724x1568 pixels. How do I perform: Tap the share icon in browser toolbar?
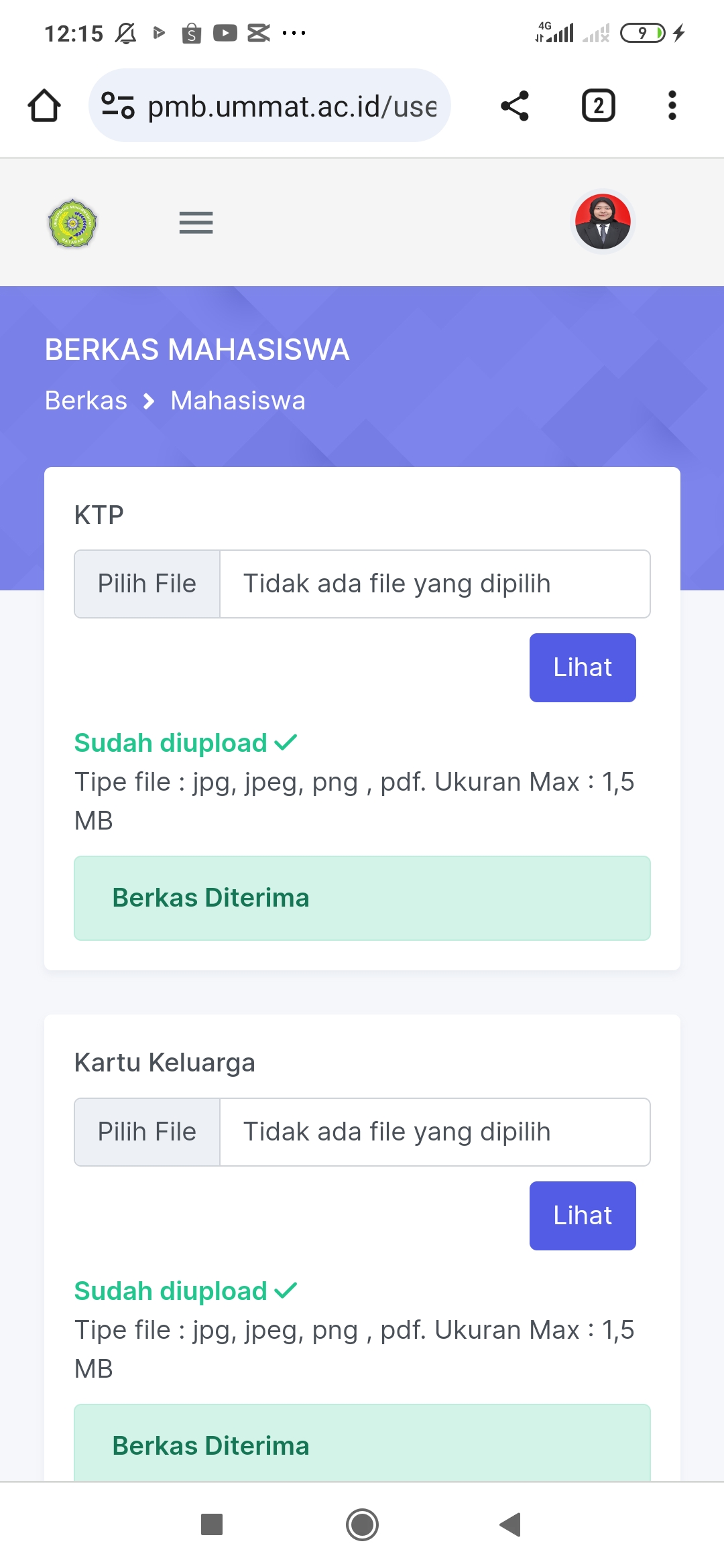click(x=515, y=106)
